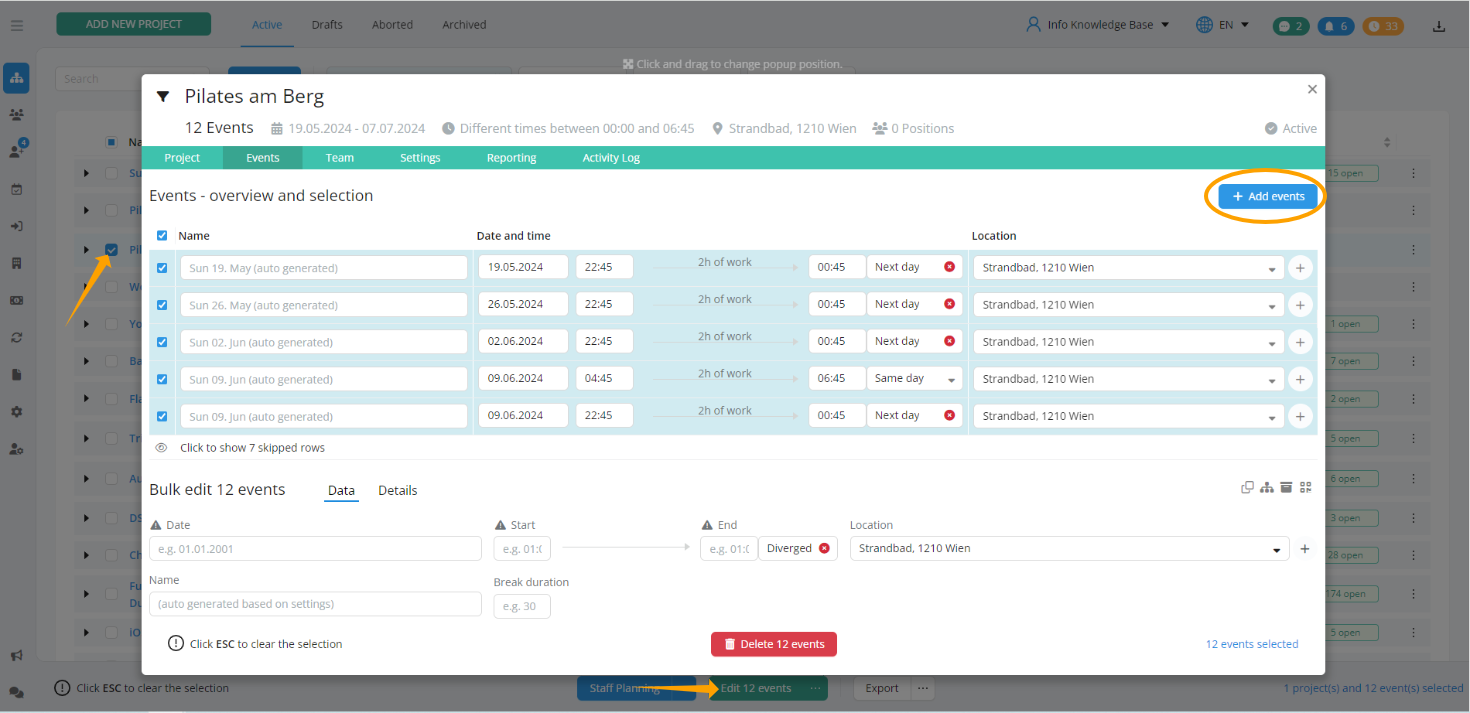Uncheck the Sun 26. May event checkbox

pyautogui.click(x=162, y=305)
